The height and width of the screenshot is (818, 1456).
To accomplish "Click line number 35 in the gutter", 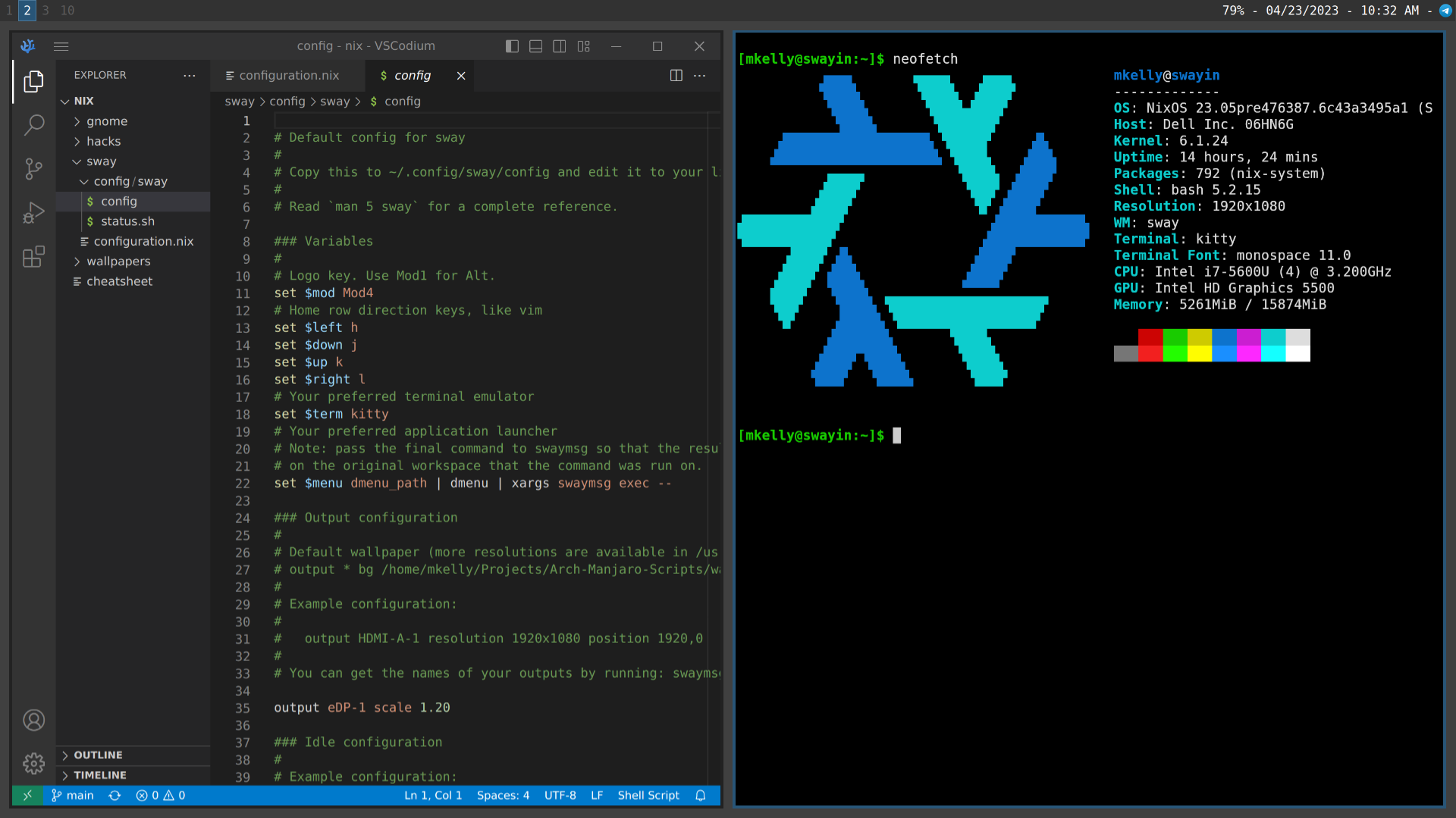I will pyautogui.click(x=242, y=708).
